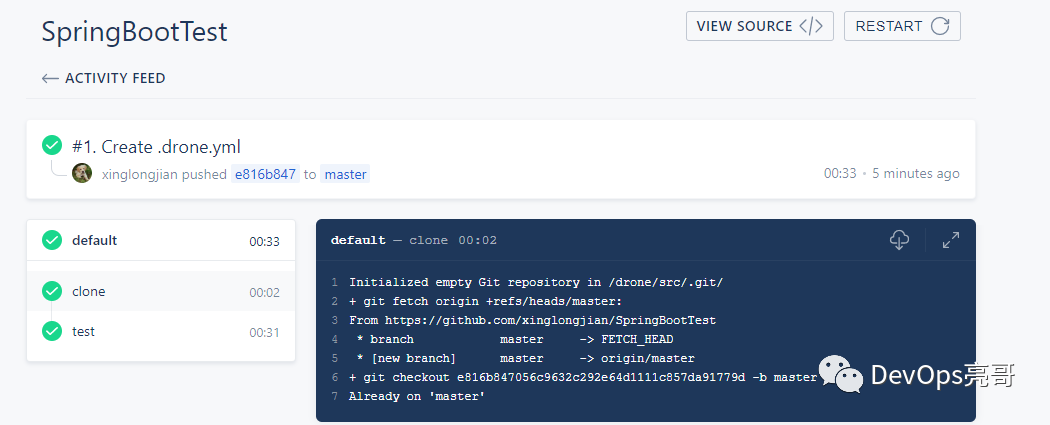Select the clone step
Screen dimensions: 1050x425
click(161, 291)
